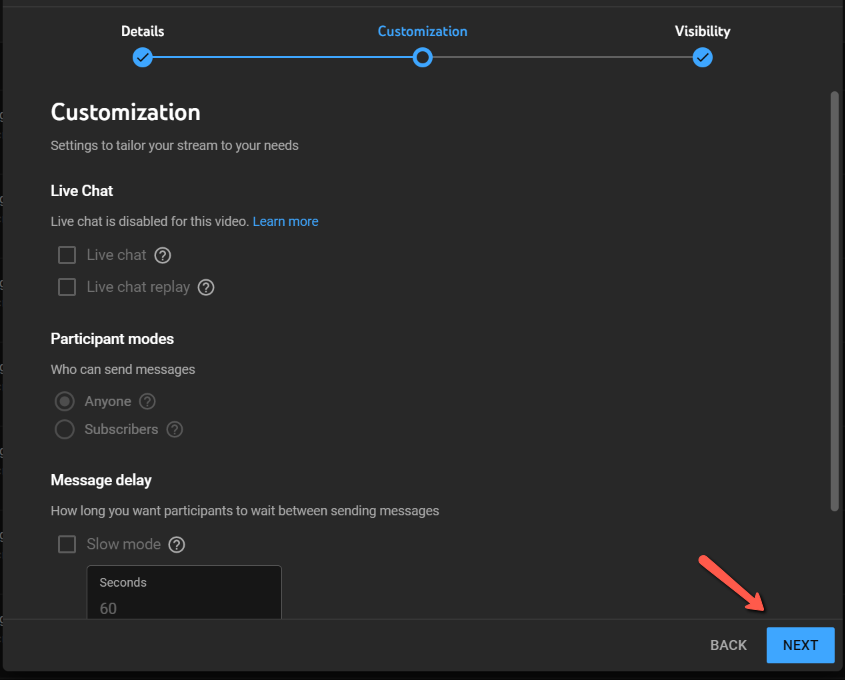Select the Subscribers radio button
Viewport: 845px width, 680px height.
click(65, 429)
